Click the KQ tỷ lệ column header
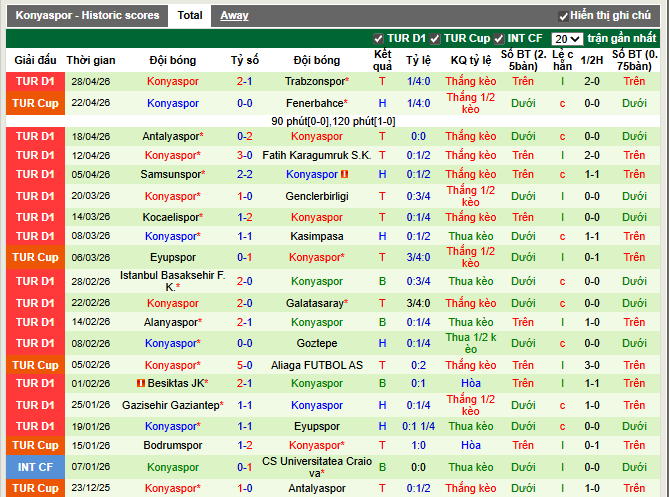The image size is (669, 497). (471, 60)
